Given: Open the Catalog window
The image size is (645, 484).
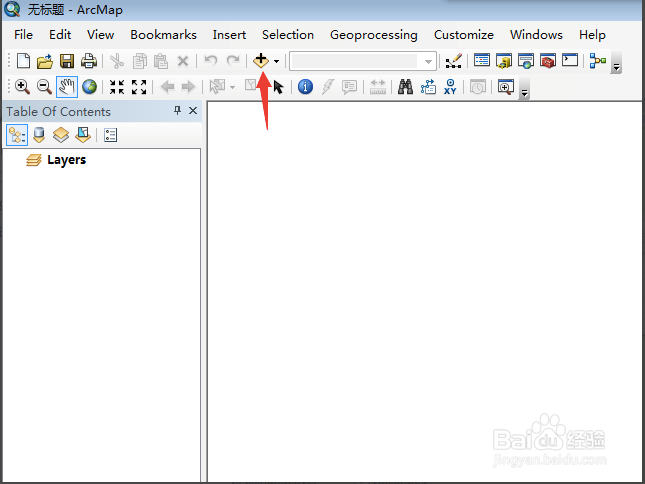Looking at the screenshot, I should coord(504,61).
